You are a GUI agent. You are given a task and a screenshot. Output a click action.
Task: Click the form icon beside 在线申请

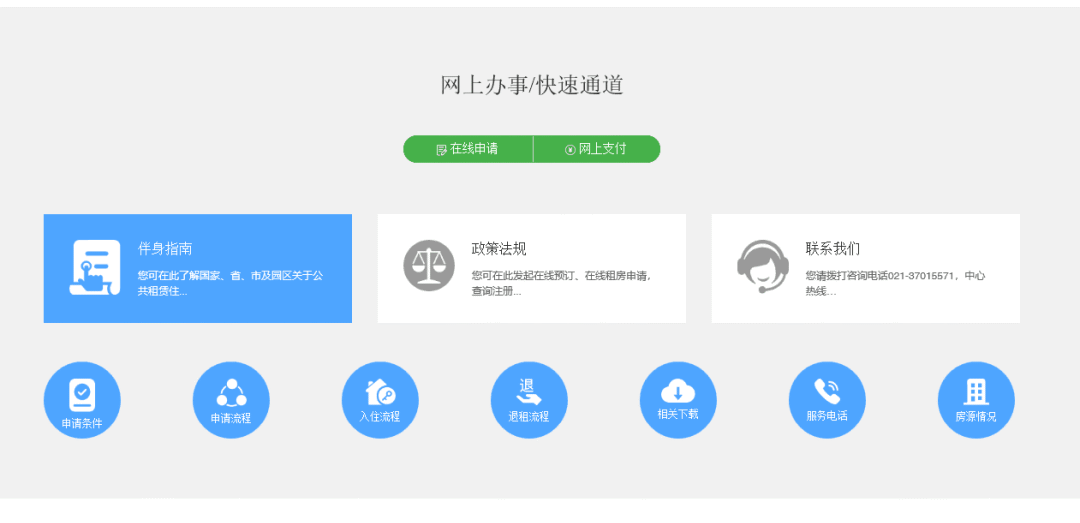pyautogui.click(x=442, y=150)
